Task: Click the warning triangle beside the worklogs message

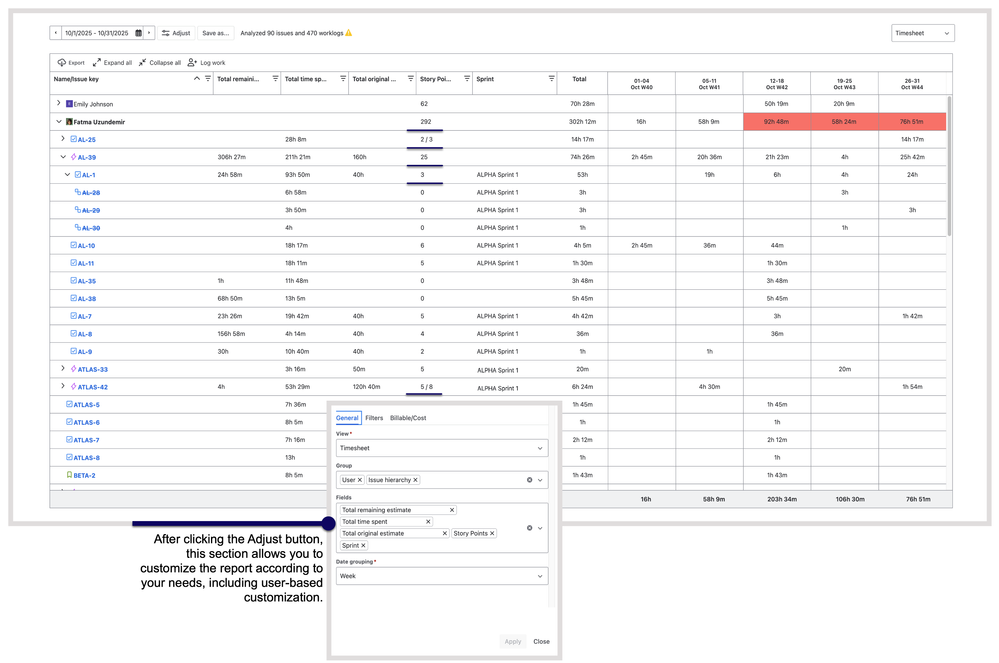Action: click(x=348, y=33)
